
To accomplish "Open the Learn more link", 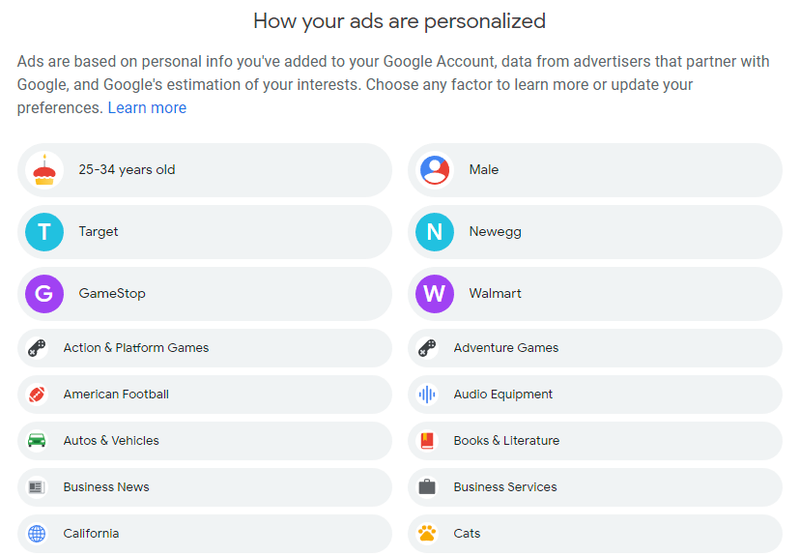I will click(x=147, y=108).
